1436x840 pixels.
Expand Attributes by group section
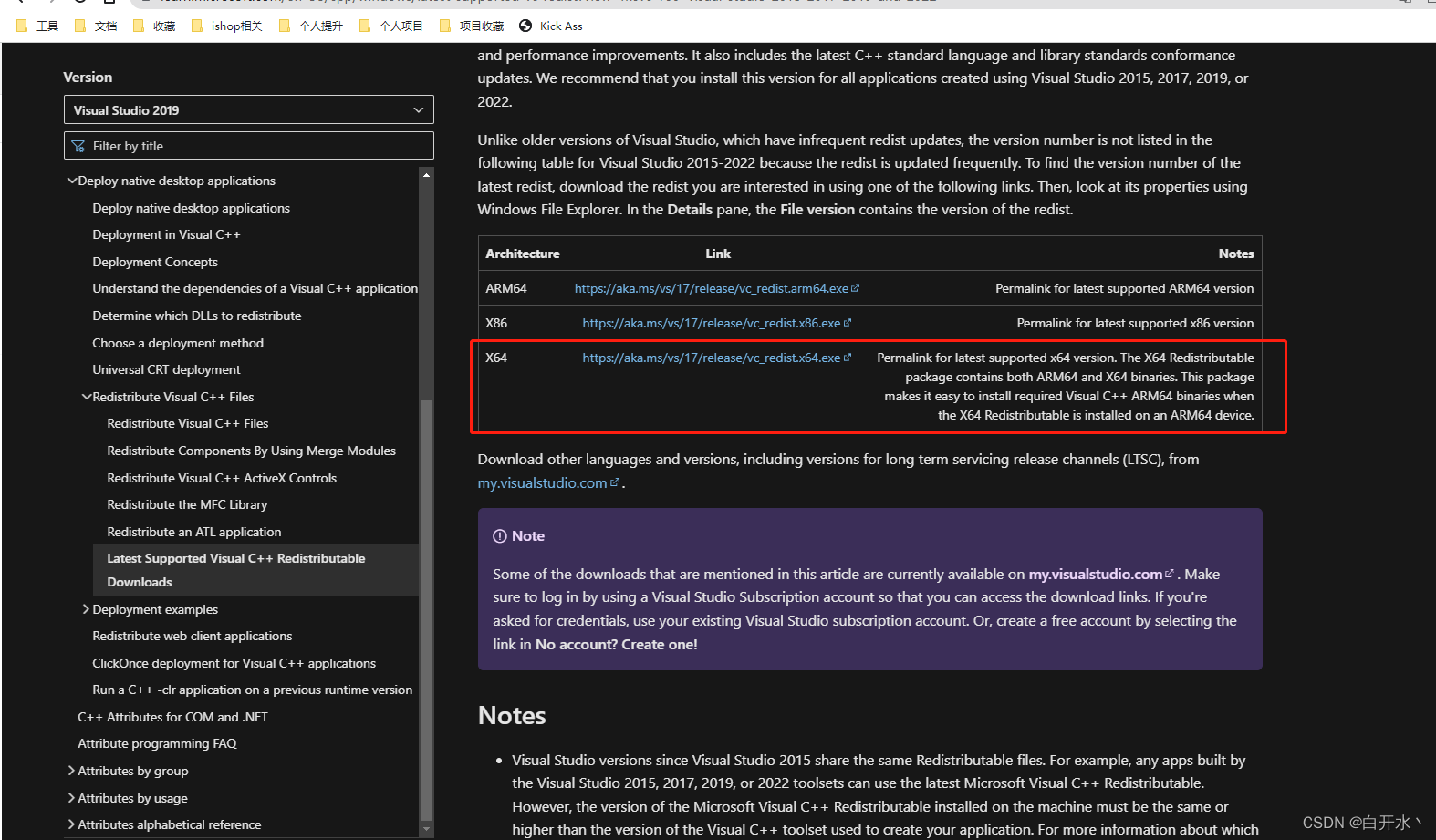click(x=71, y=771)
